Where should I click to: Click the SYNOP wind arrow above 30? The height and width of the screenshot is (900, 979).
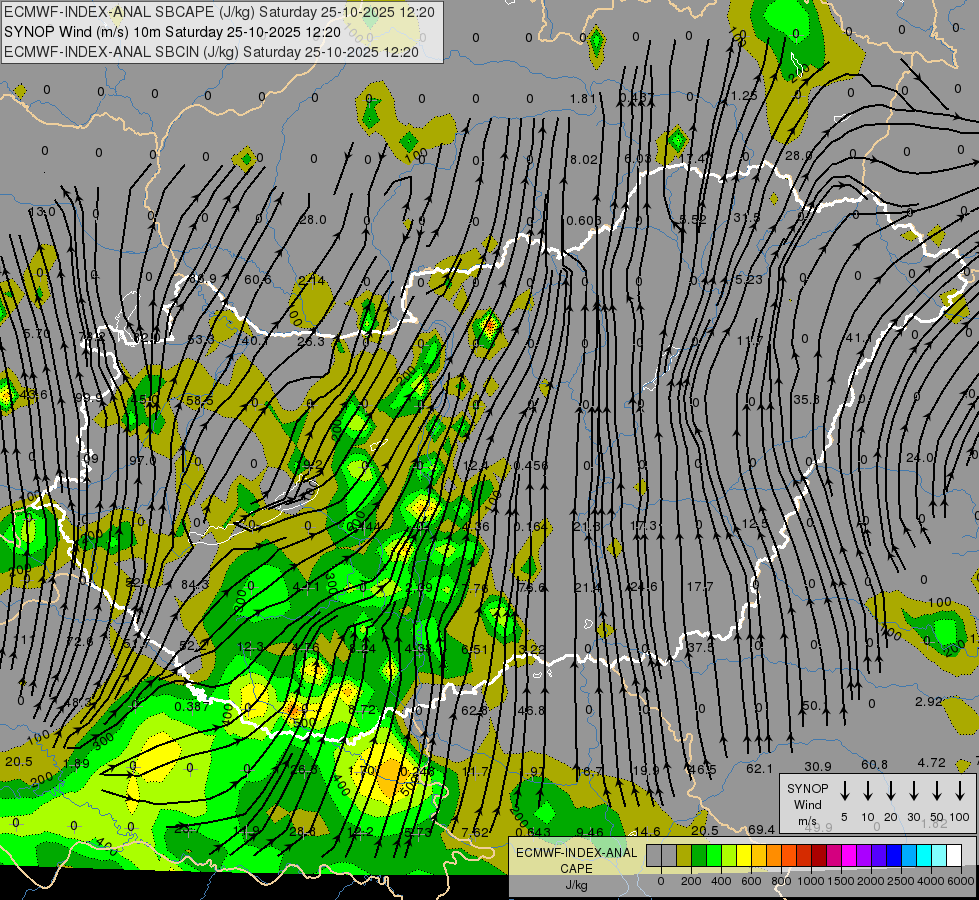pos(913,791)
